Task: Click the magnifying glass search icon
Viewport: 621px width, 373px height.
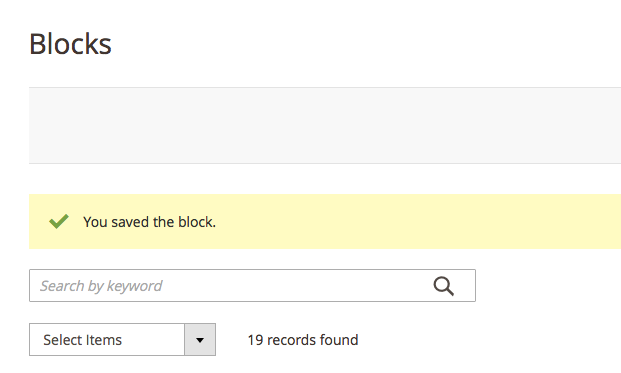Action: pos(443,286)
